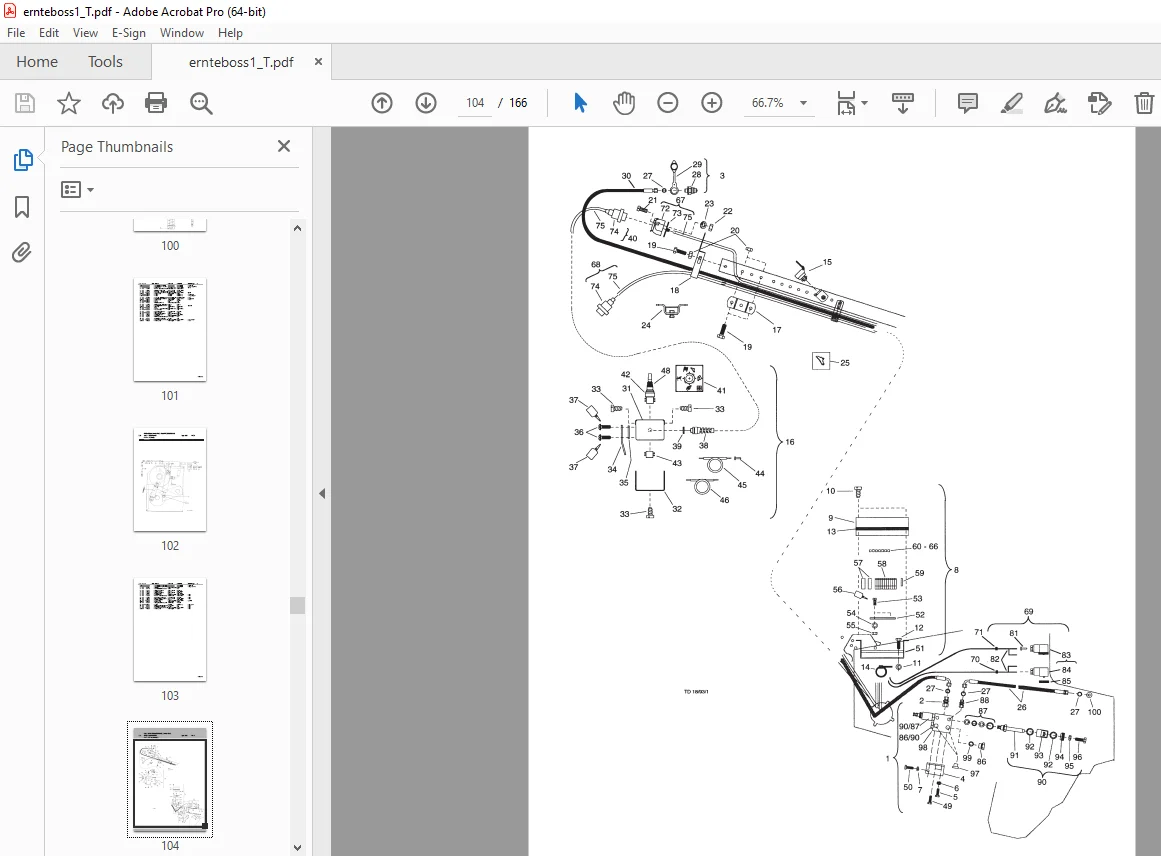Open the Help menu
The image size is (1161, 856).
pyautogui.click(x=230, y=33)
